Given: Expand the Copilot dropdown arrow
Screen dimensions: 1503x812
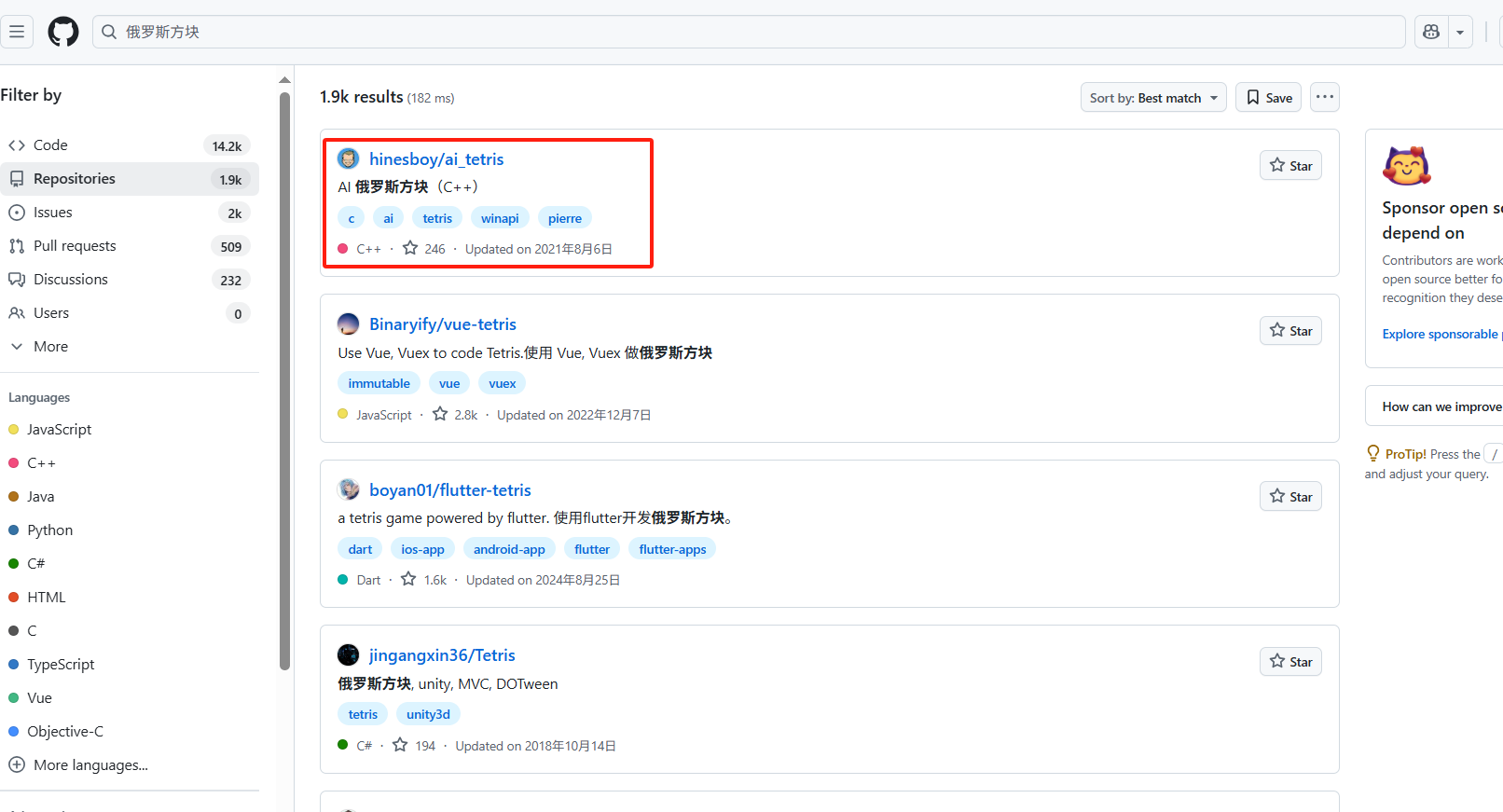Looking at the screenshot, I should [x=1460, y=32].
